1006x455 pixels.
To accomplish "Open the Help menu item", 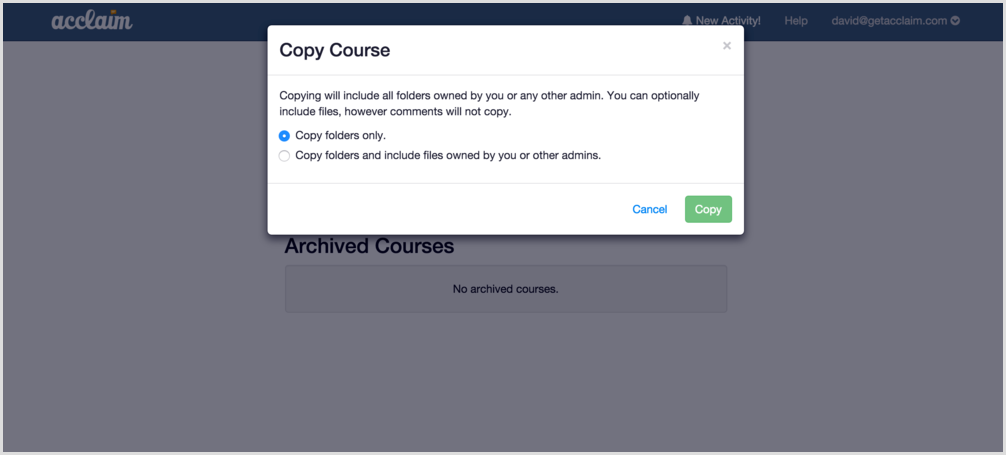I will [796, 21].
